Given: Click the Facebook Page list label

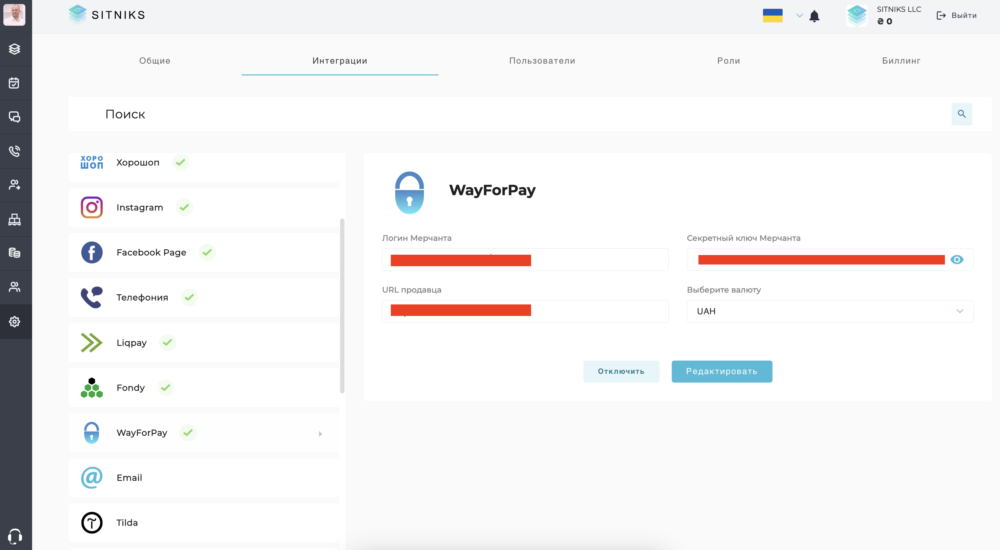Looking at the screenshot, I should coord(151,253).
